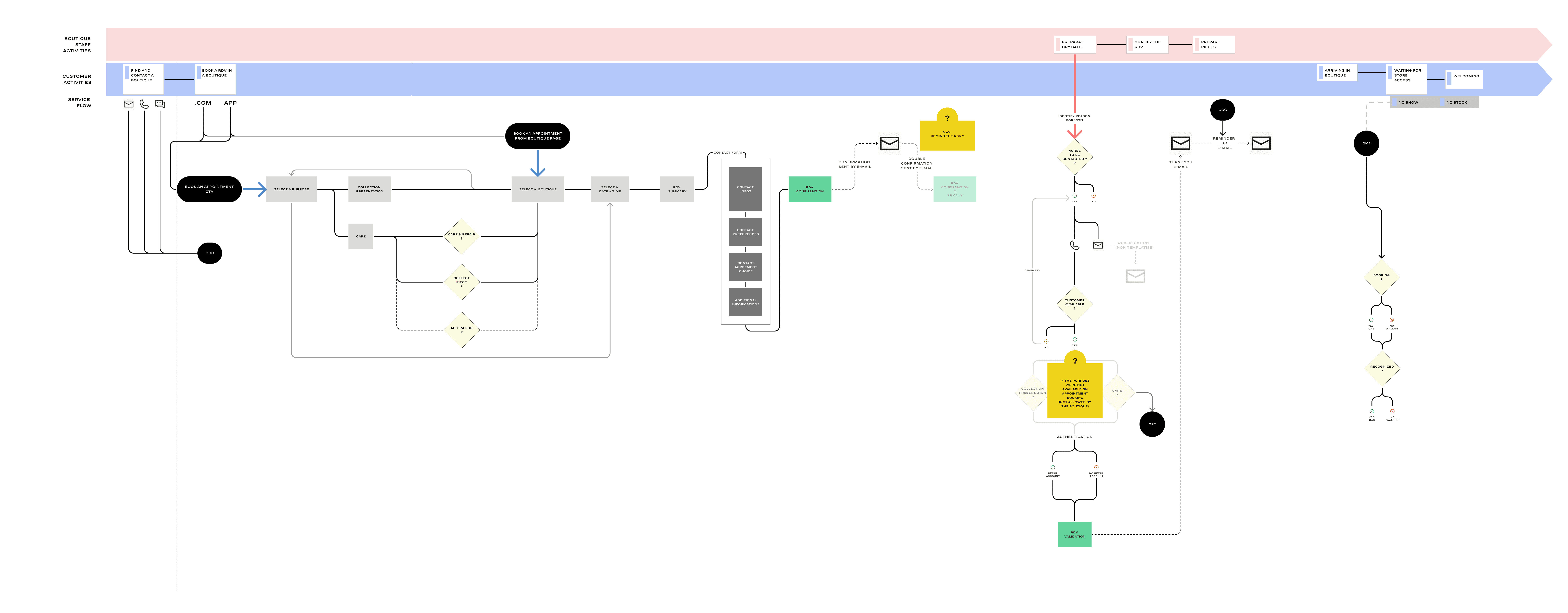
Task: Click the chat bubble icon in the Service Flow row
Action: [160, 104]
